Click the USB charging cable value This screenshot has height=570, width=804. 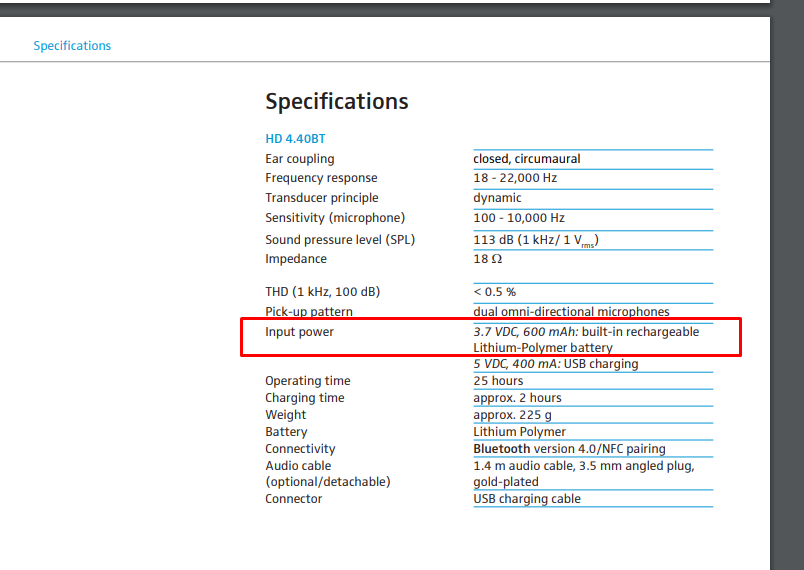tap(527, 499)
